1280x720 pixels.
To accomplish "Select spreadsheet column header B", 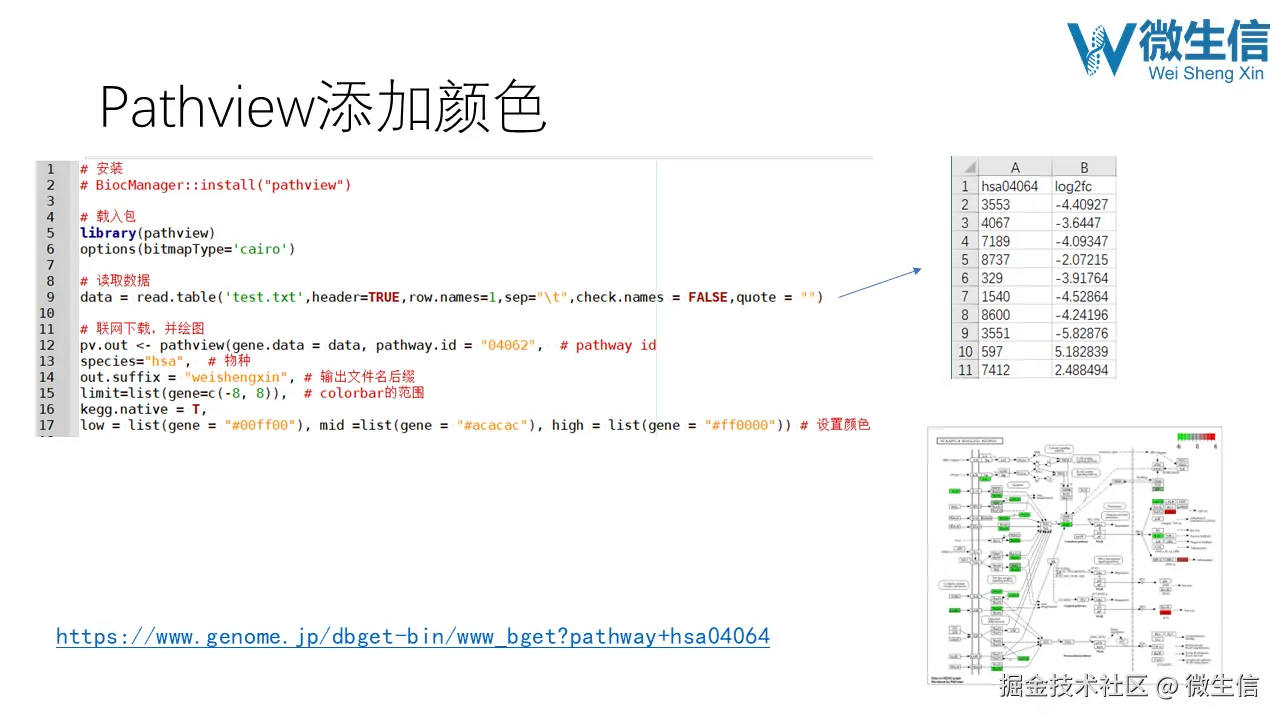I will click(1084, 167).
